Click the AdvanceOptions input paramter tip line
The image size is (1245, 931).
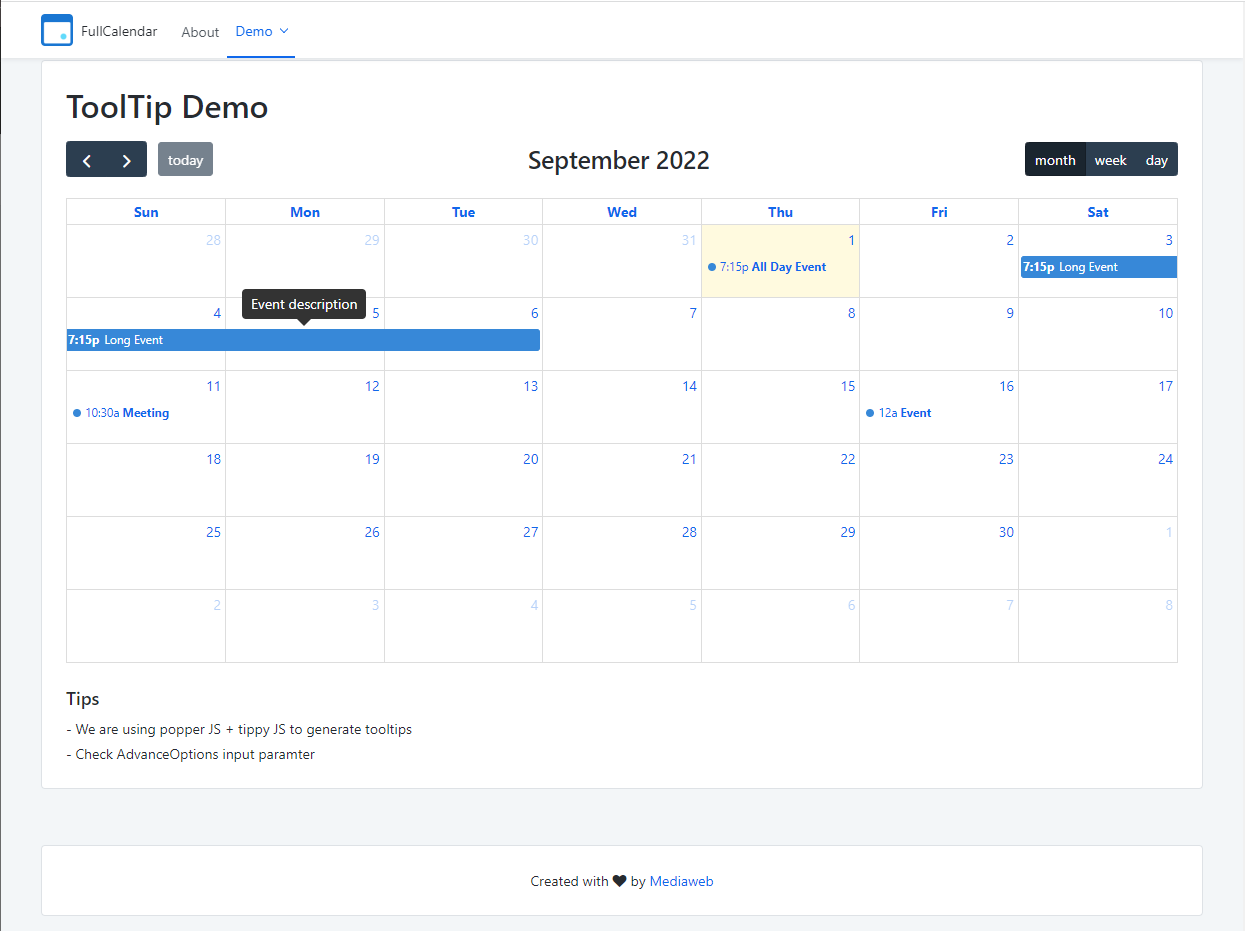[190, 754]
